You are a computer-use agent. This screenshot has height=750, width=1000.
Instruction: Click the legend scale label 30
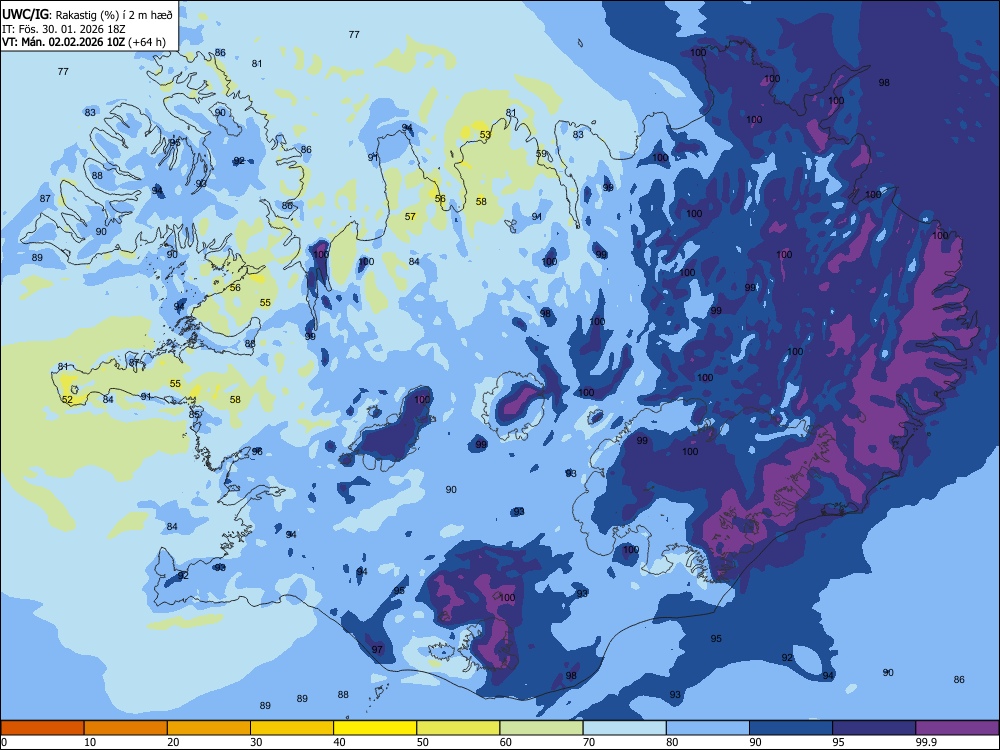[256, 742]
